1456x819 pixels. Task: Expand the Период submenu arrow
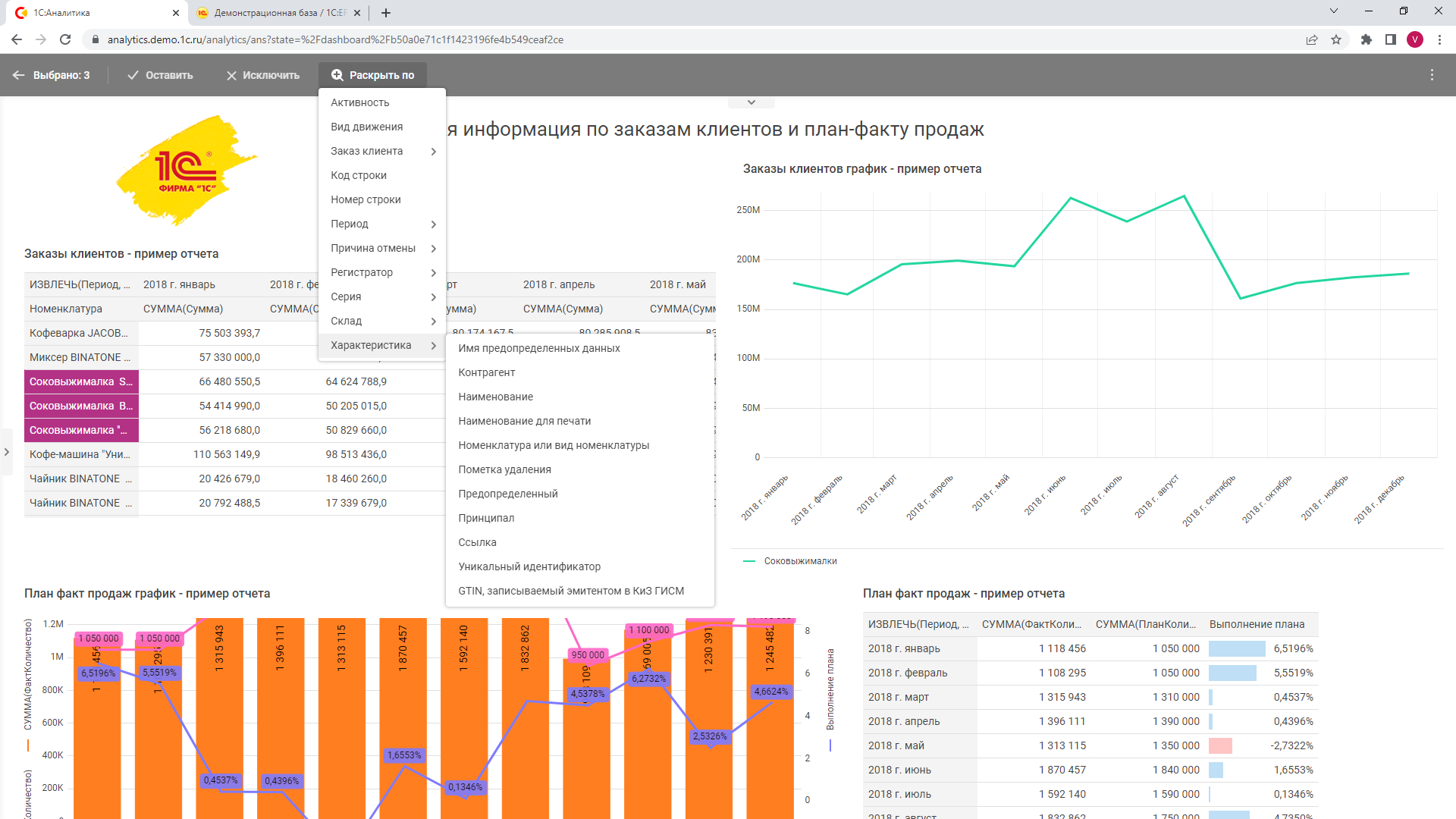click(433, 224)
